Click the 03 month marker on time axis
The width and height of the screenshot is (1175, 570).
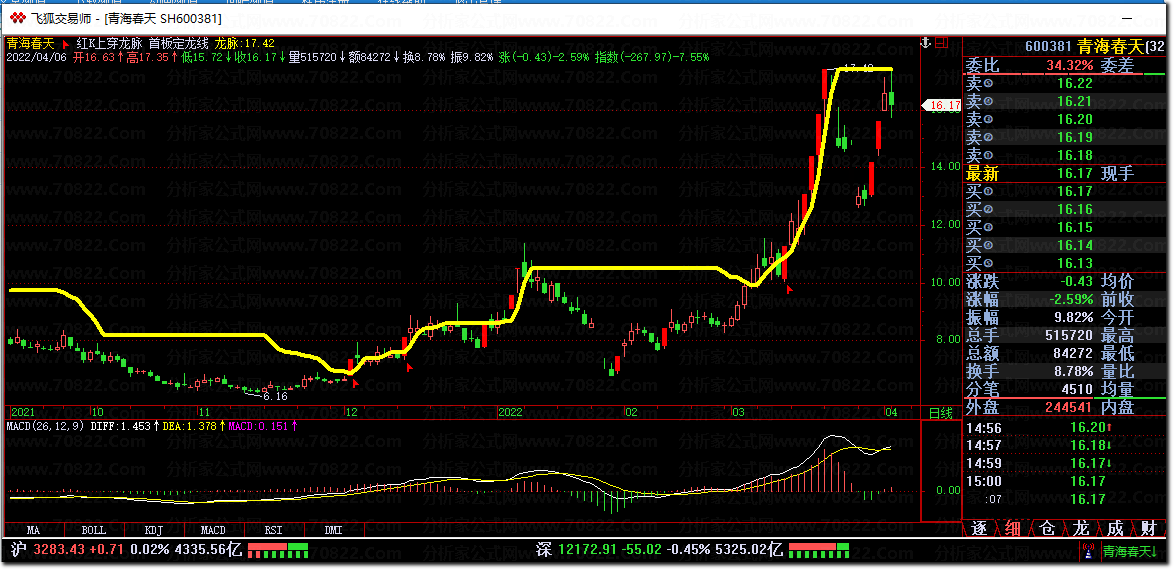coord(739,412)
